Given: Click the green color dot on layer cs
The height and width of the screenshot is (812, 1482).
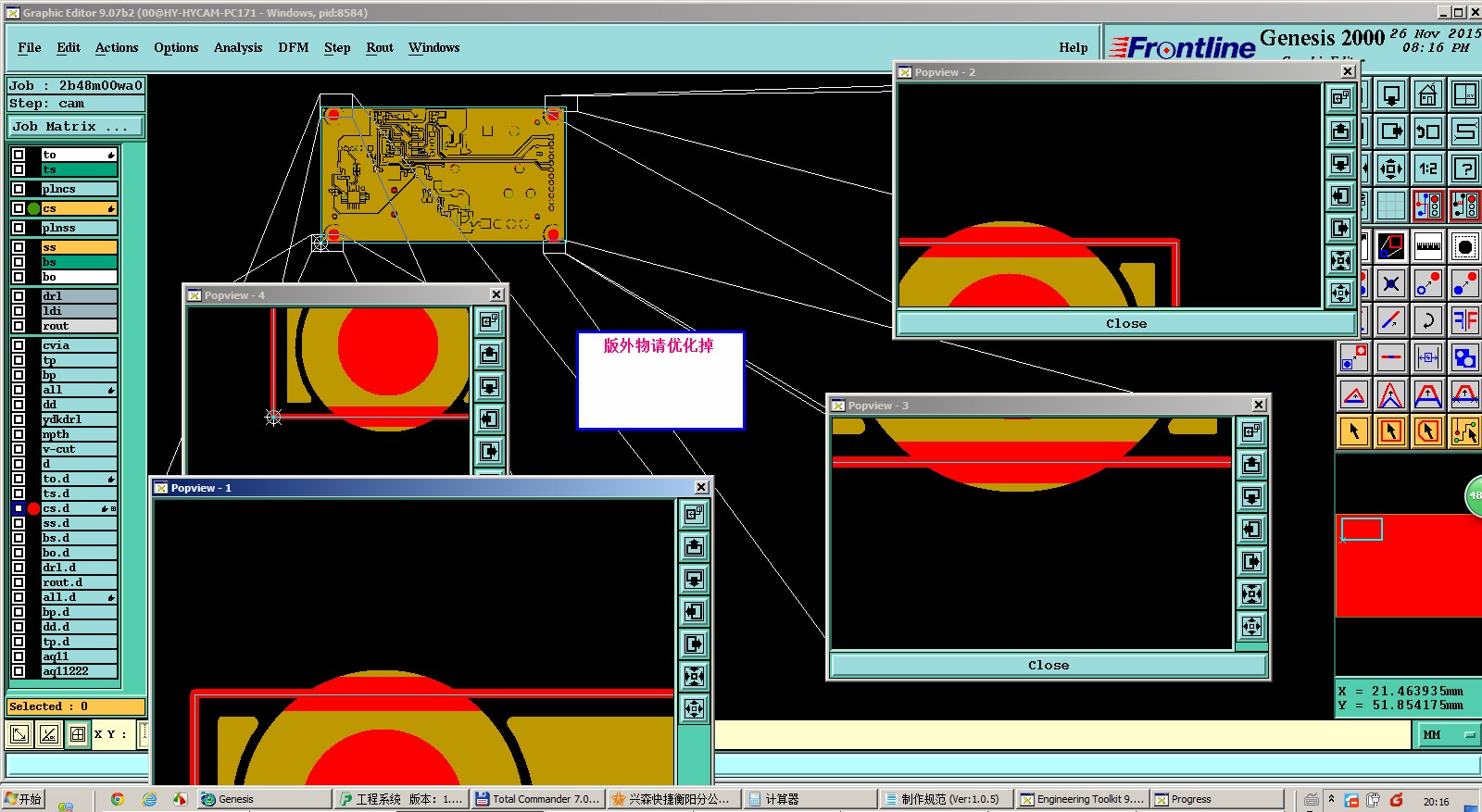Looking at the screenshot, I should pos(33,208).
